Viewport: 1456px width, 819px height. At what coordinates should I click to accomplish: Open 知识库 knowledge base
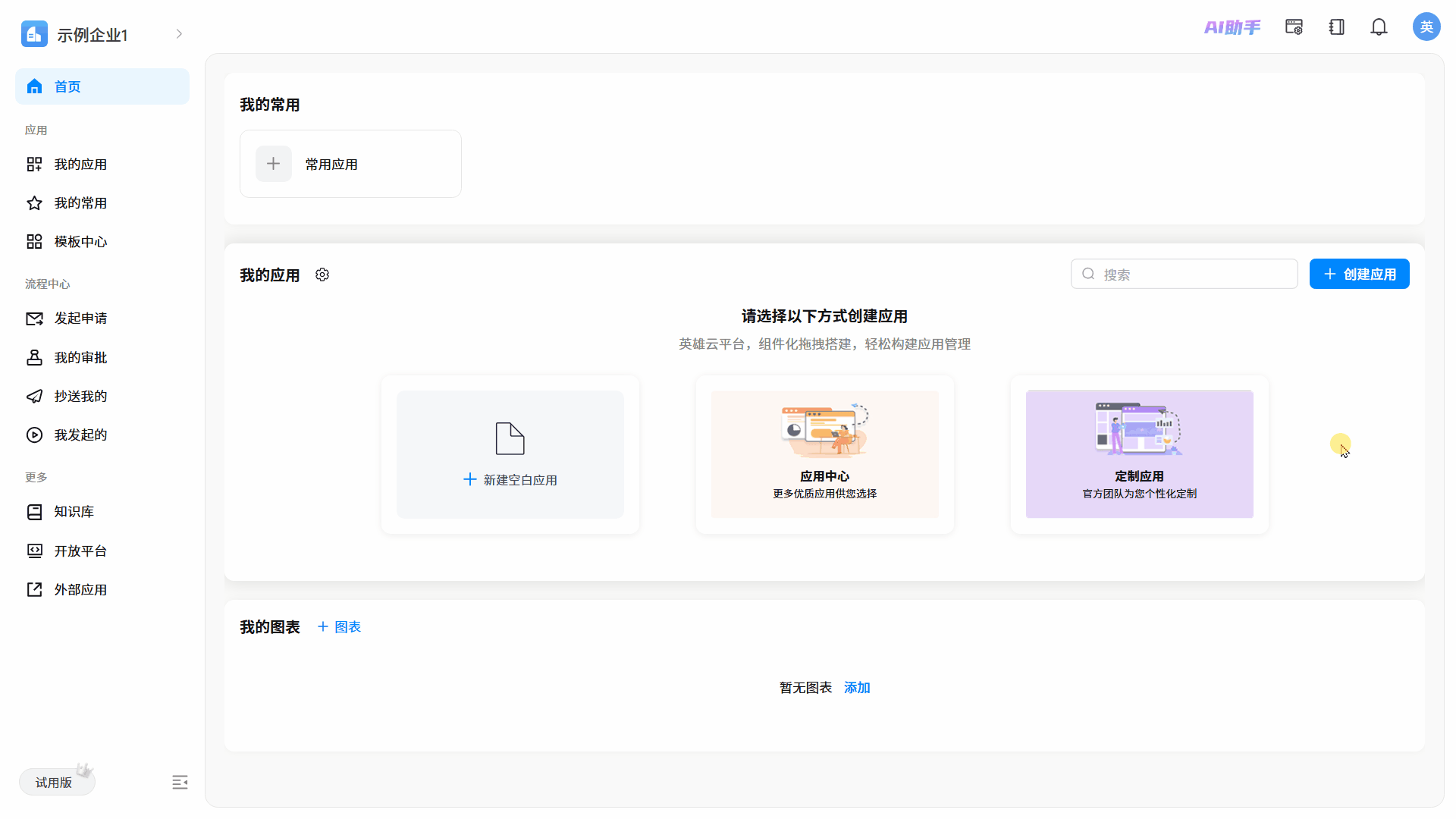102,512
